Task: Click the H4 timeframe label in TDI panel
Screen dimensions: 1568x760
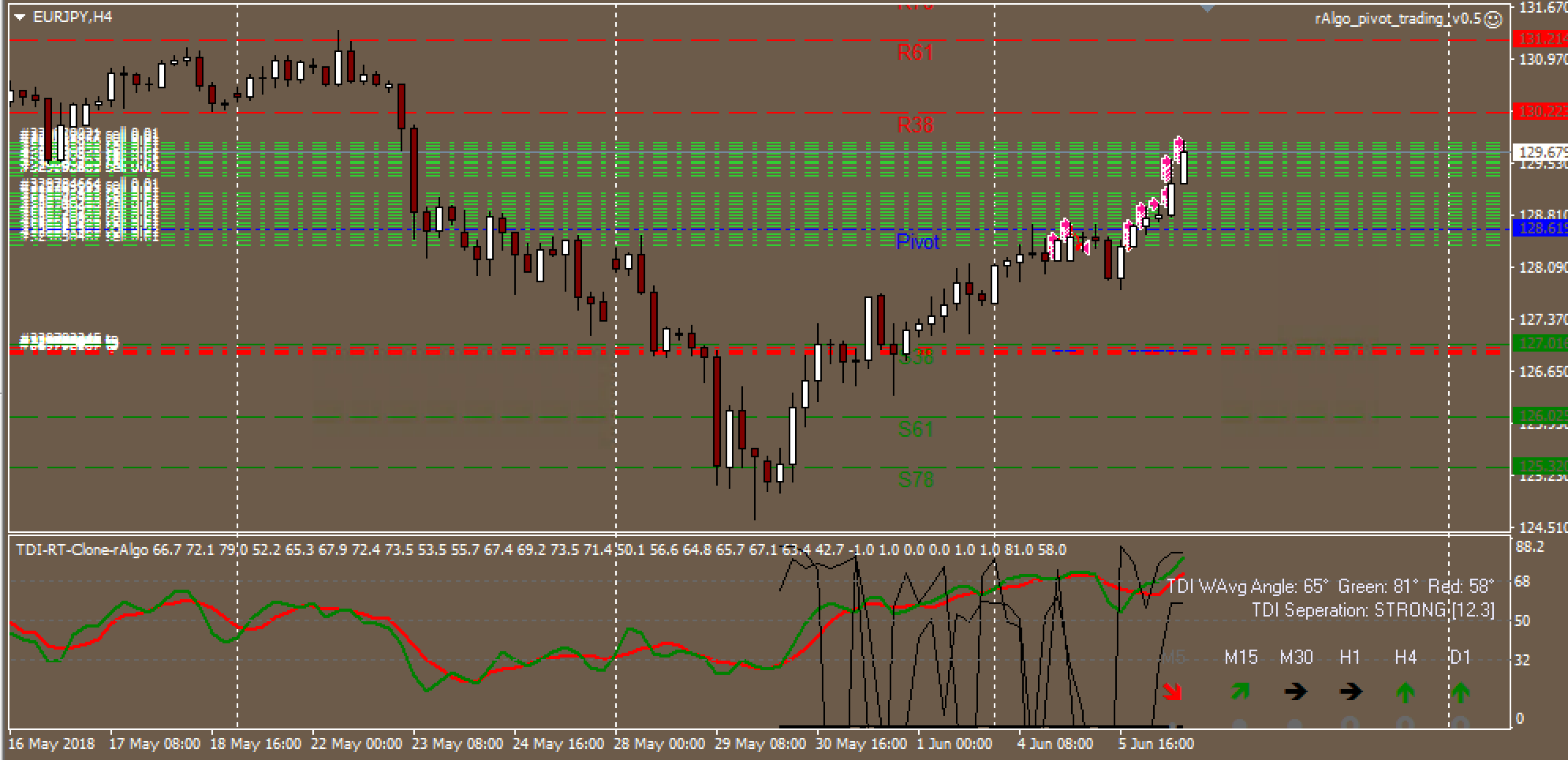Action: tap(1406, 658)
